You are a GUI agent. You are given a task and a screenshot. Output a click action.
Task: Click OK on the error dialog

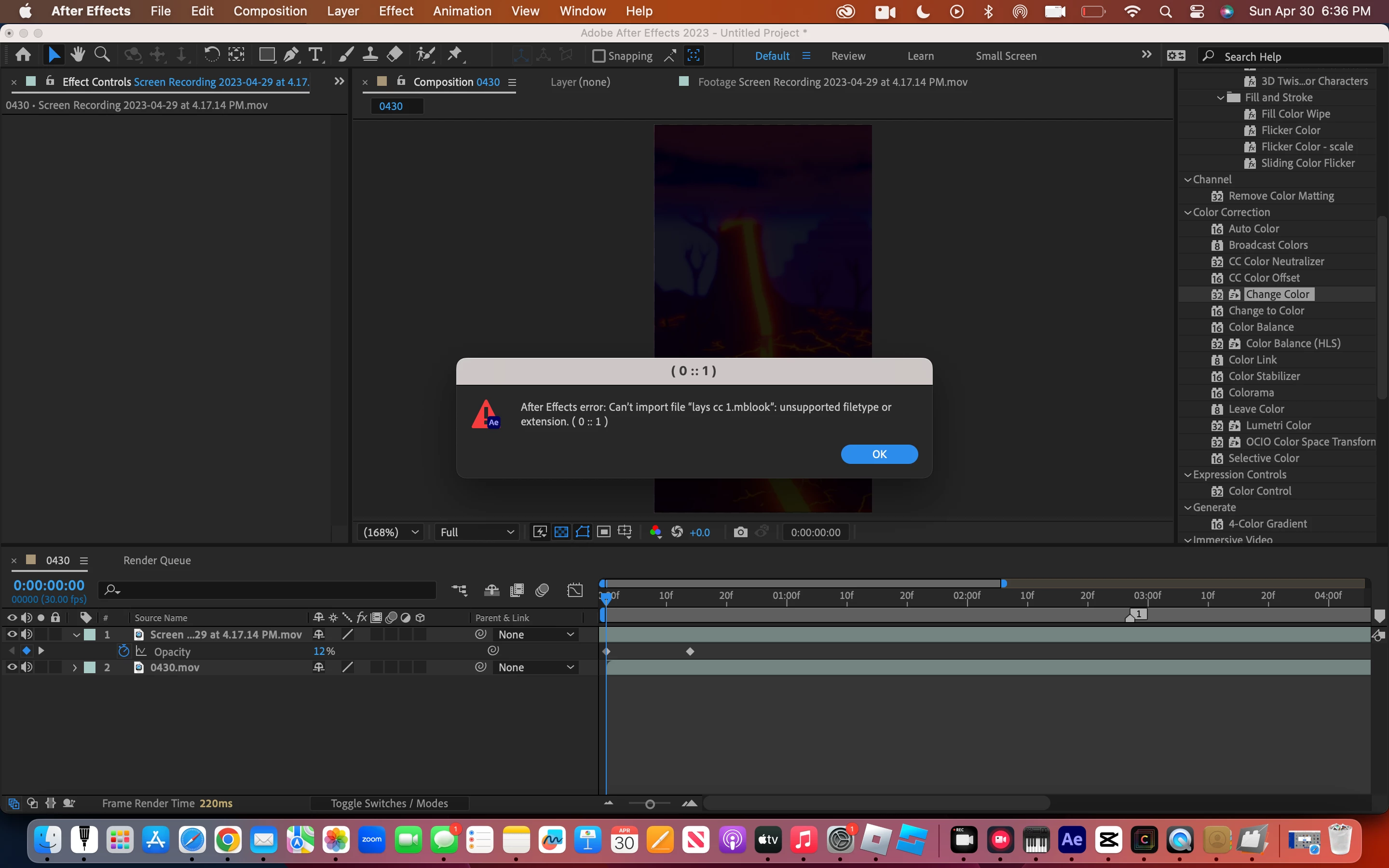[879, 454]
